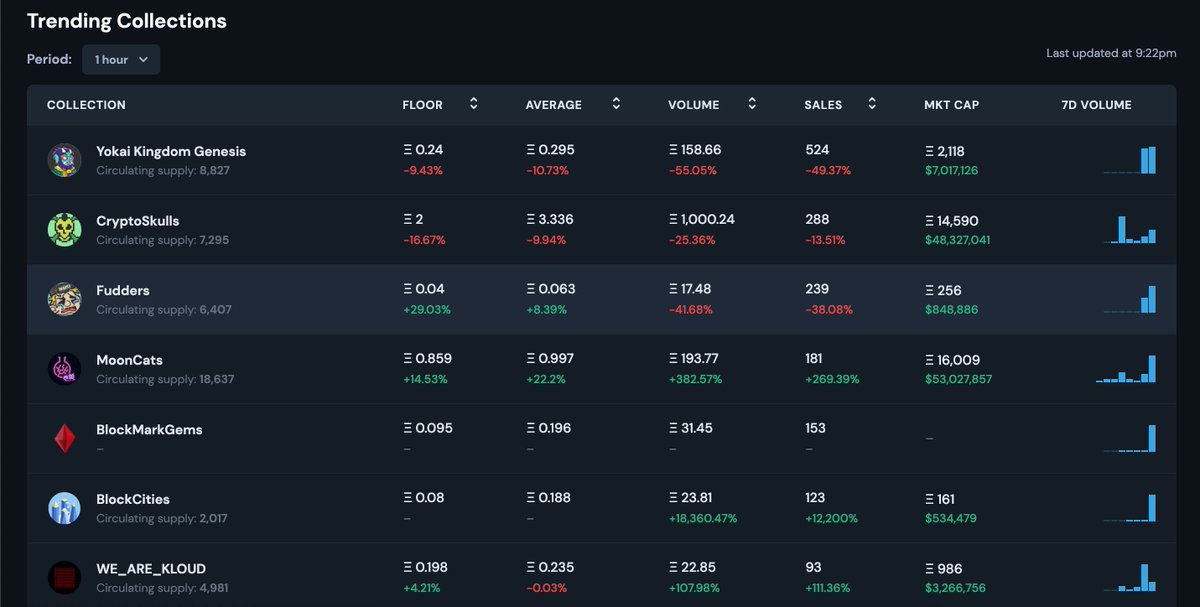Select BlockCities volume change +18,360.47%

(x=702, y=519)
